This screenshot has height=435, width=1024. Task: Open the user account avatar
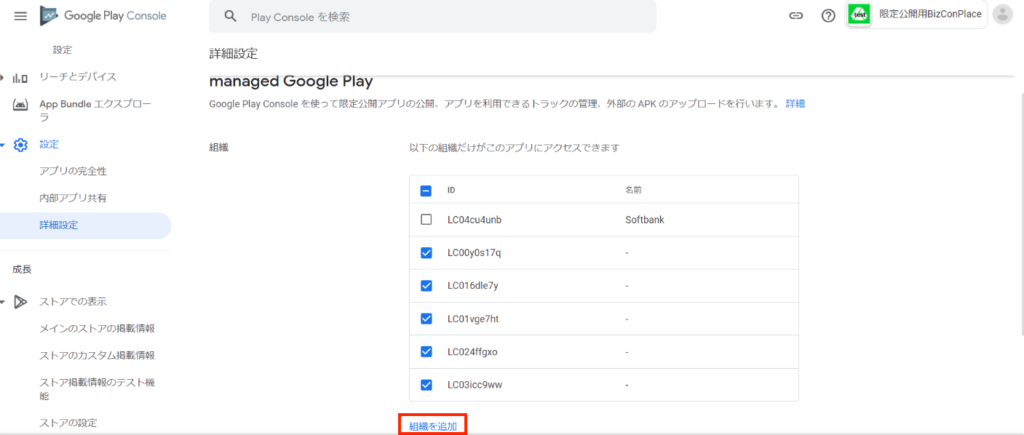[x=1001, y=15]
